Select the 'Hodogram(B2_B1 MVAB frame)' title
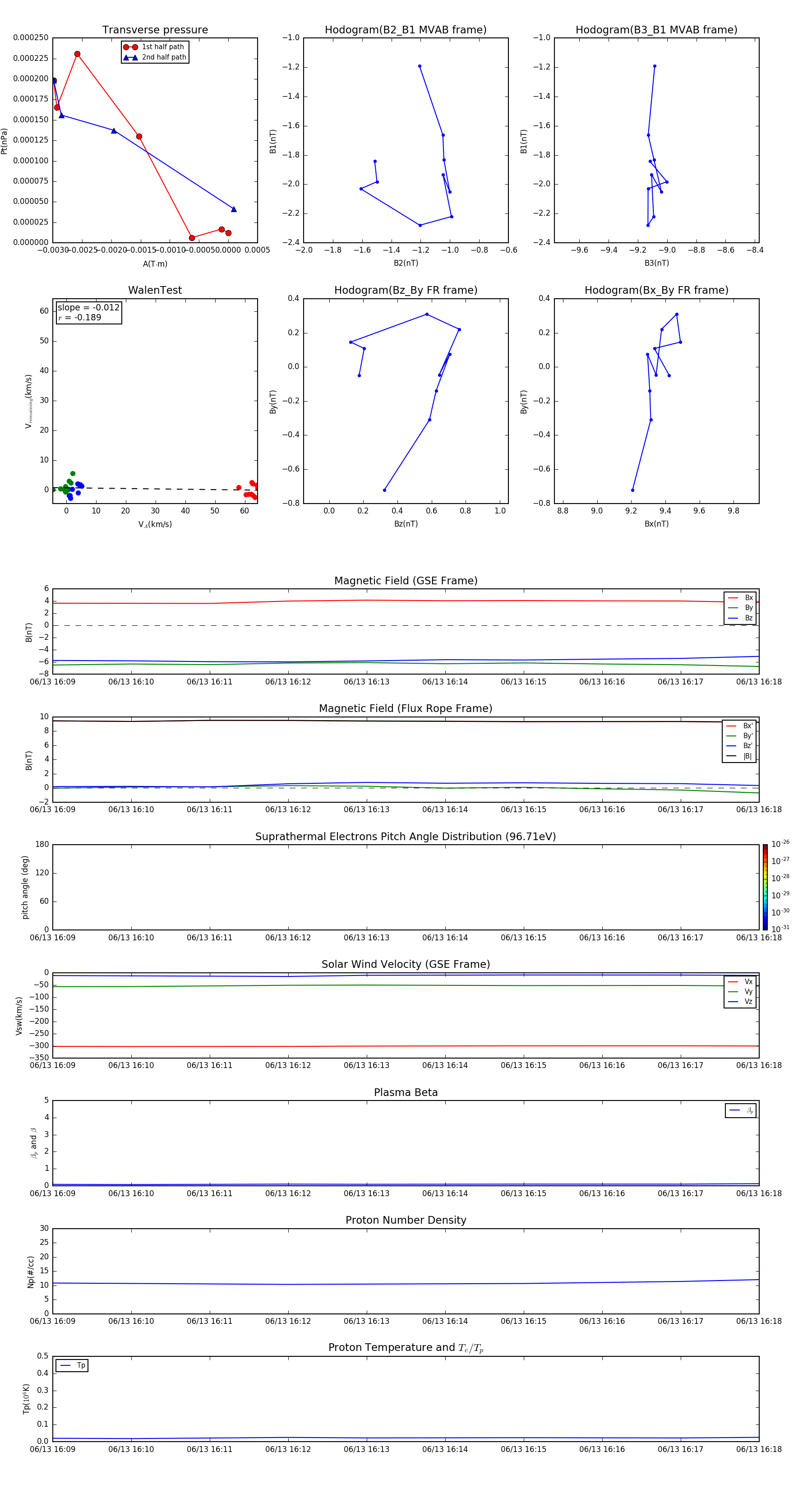Image resolution: width=812 pixels, height=1489 pixels. 406,30
